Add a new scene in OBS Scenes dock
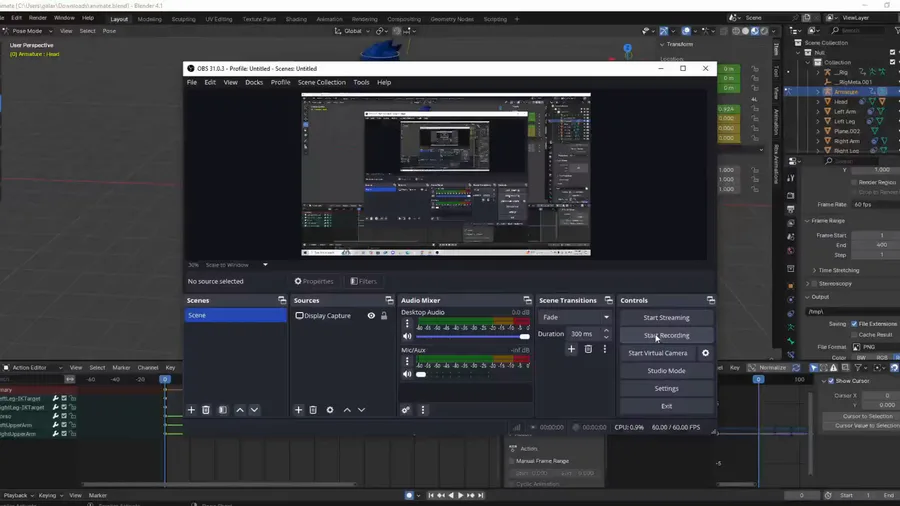Viewport: 900px width, 506px height. 191,410
